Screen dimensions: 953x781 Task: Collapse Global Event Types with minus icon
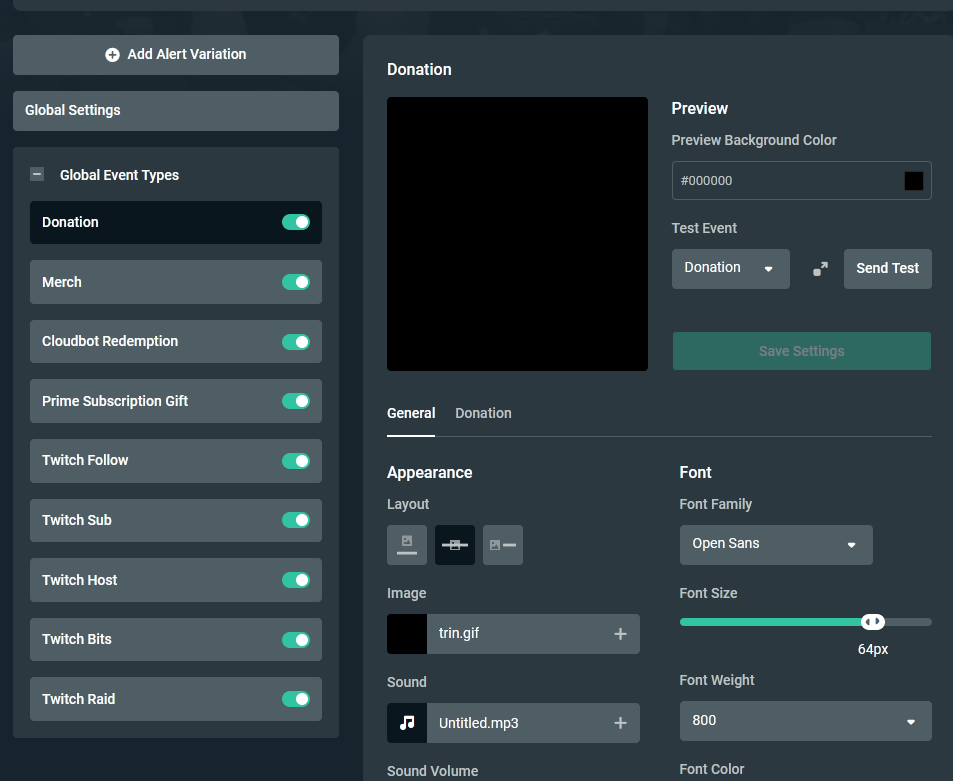click(37, 174)
